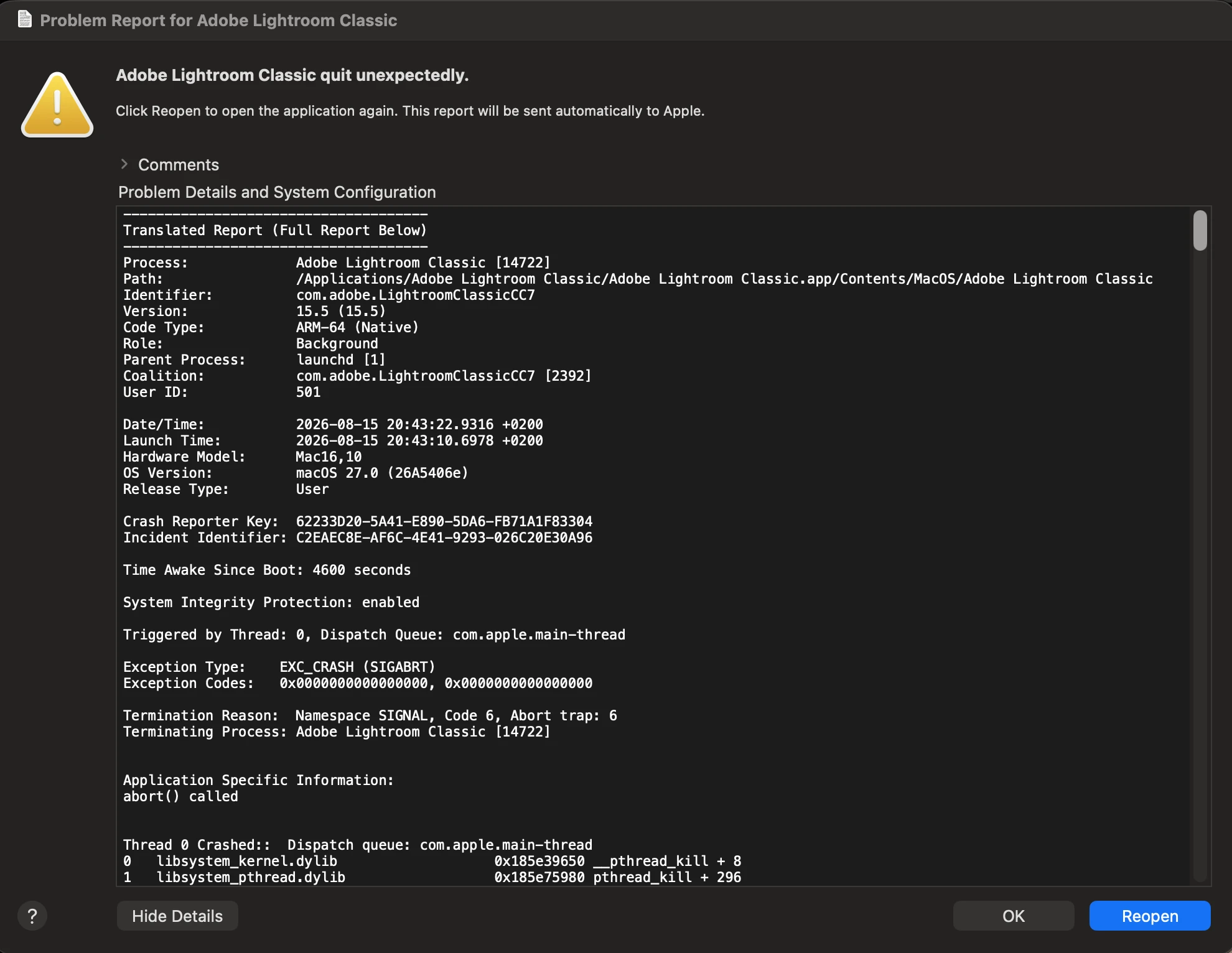Click the report details scrollbar thumb
Image resolution: width=1232 pixels, height=953 pixels.
click(x=1200, y=230)
